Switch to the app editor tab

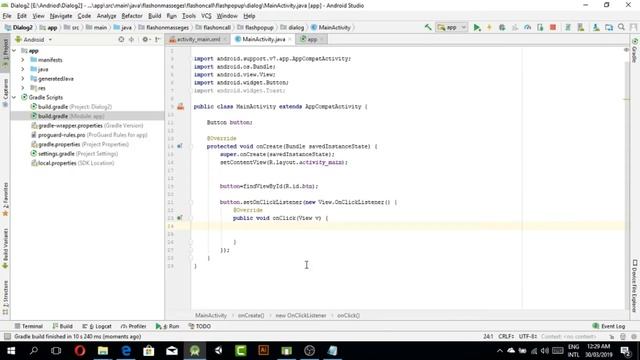312,40
